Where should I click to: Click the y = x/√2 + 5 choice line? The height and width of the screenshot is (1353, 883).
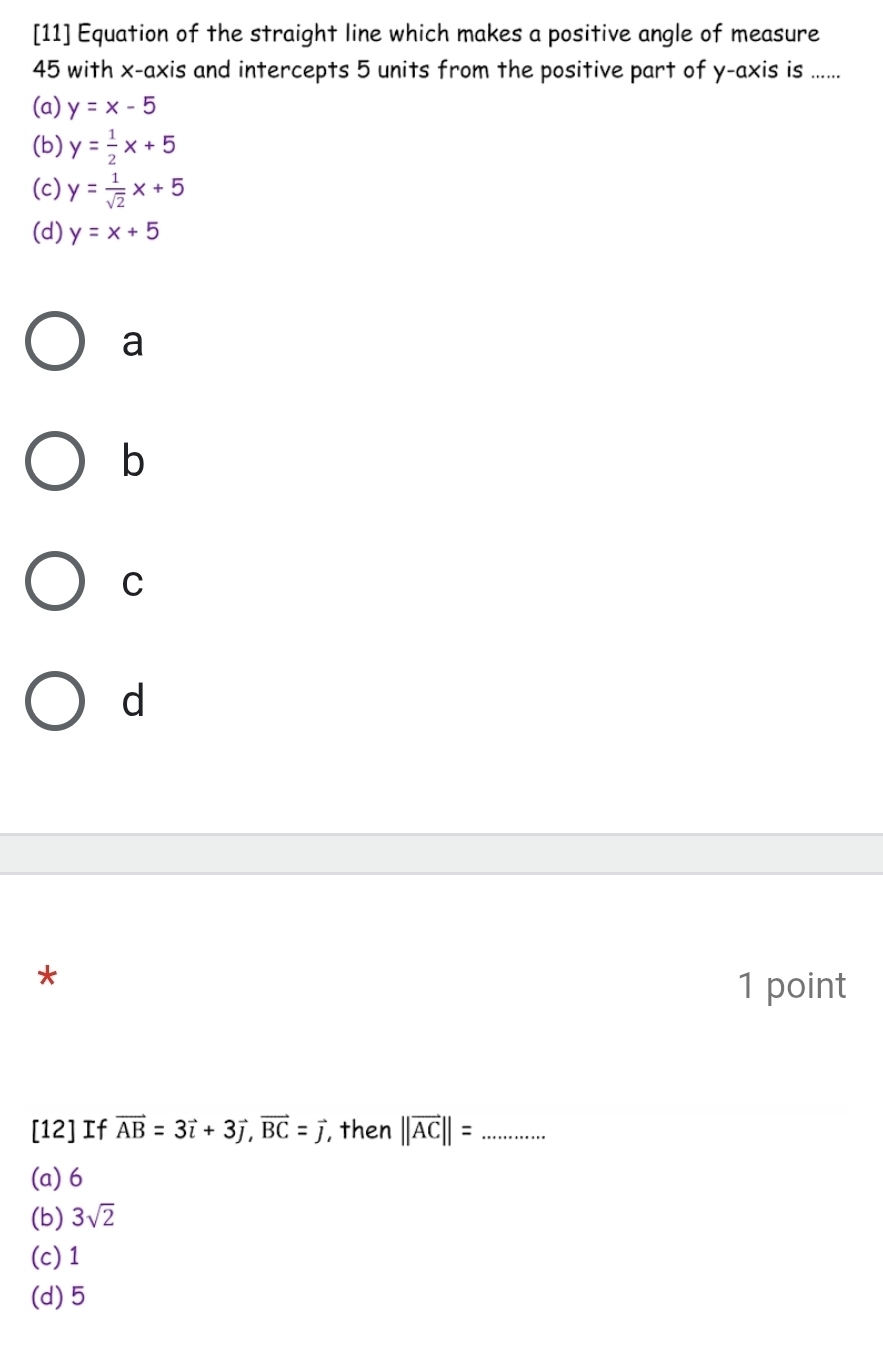tap(108, 188)
